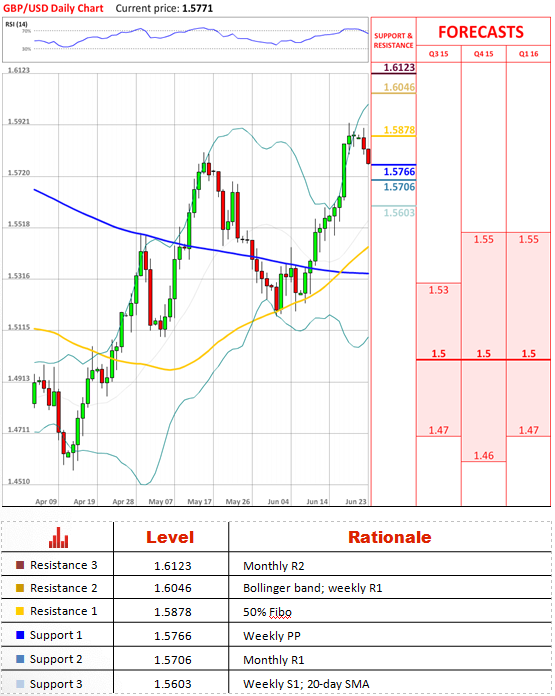Viewport: 555px width, 696px height.
Task: Click the 1.46 forecast value in Q4 15
Action: click(x=484, y=455)
